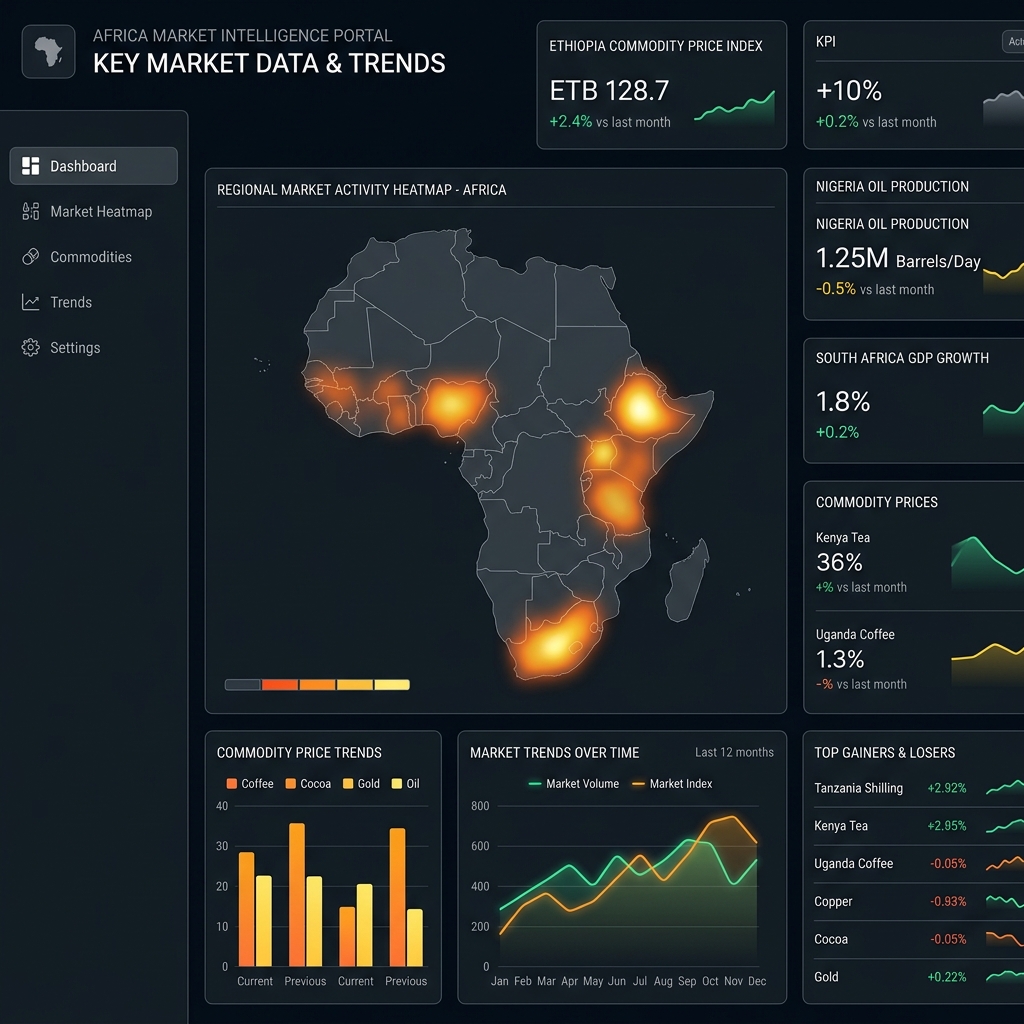The width and height of the screenshot is (1024, 1024).
Task: Toggle the Market Volume legend entry
Action: [x=573, y=784]
